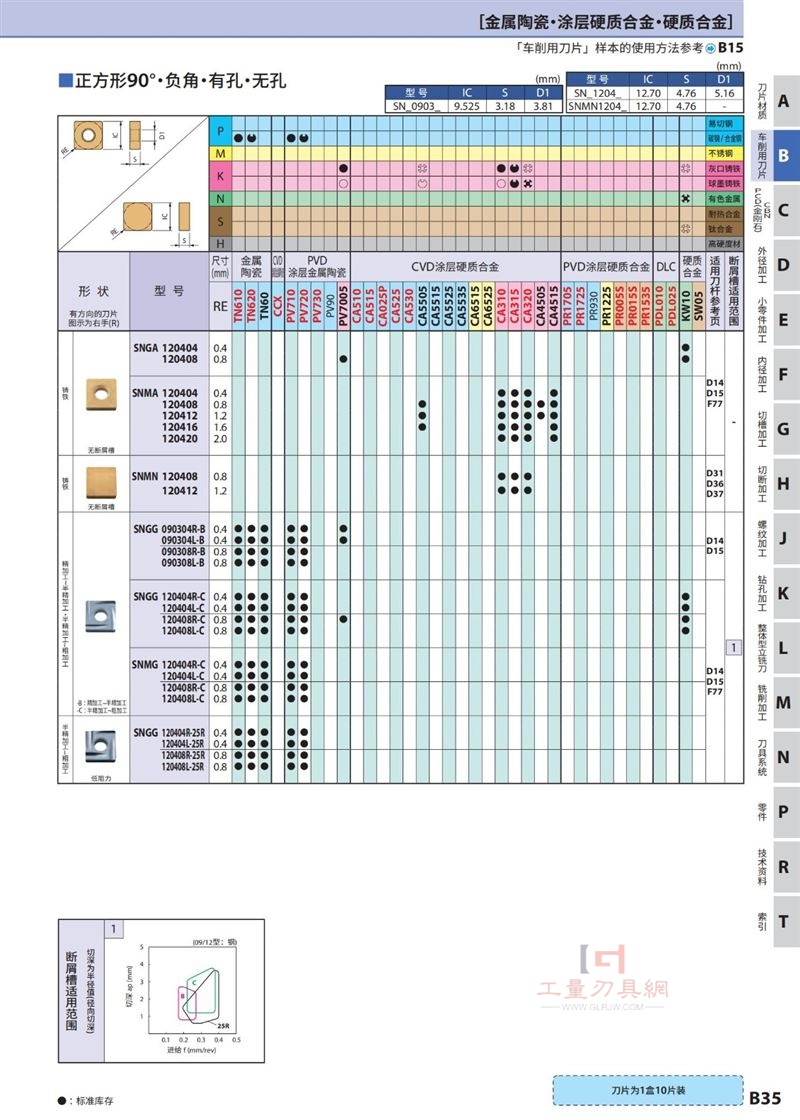Image resolution: width=800 pixels, height=1120 pixels.
Task: Click the brown S material row label
Action: 220,221
